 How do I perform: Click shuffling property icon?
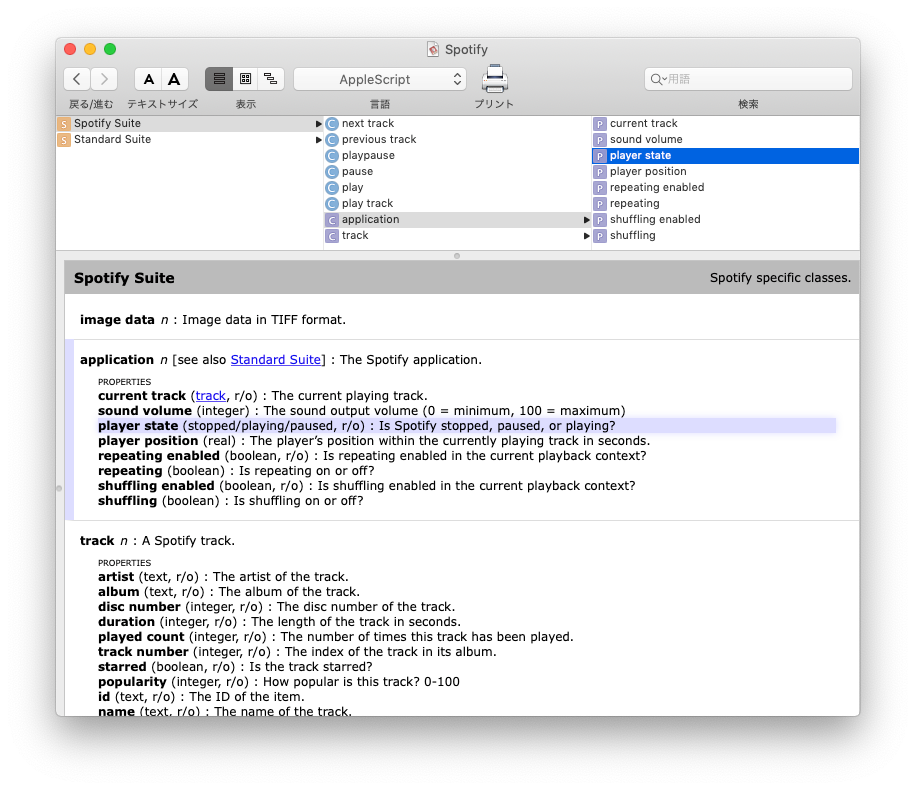pos(599,236)
